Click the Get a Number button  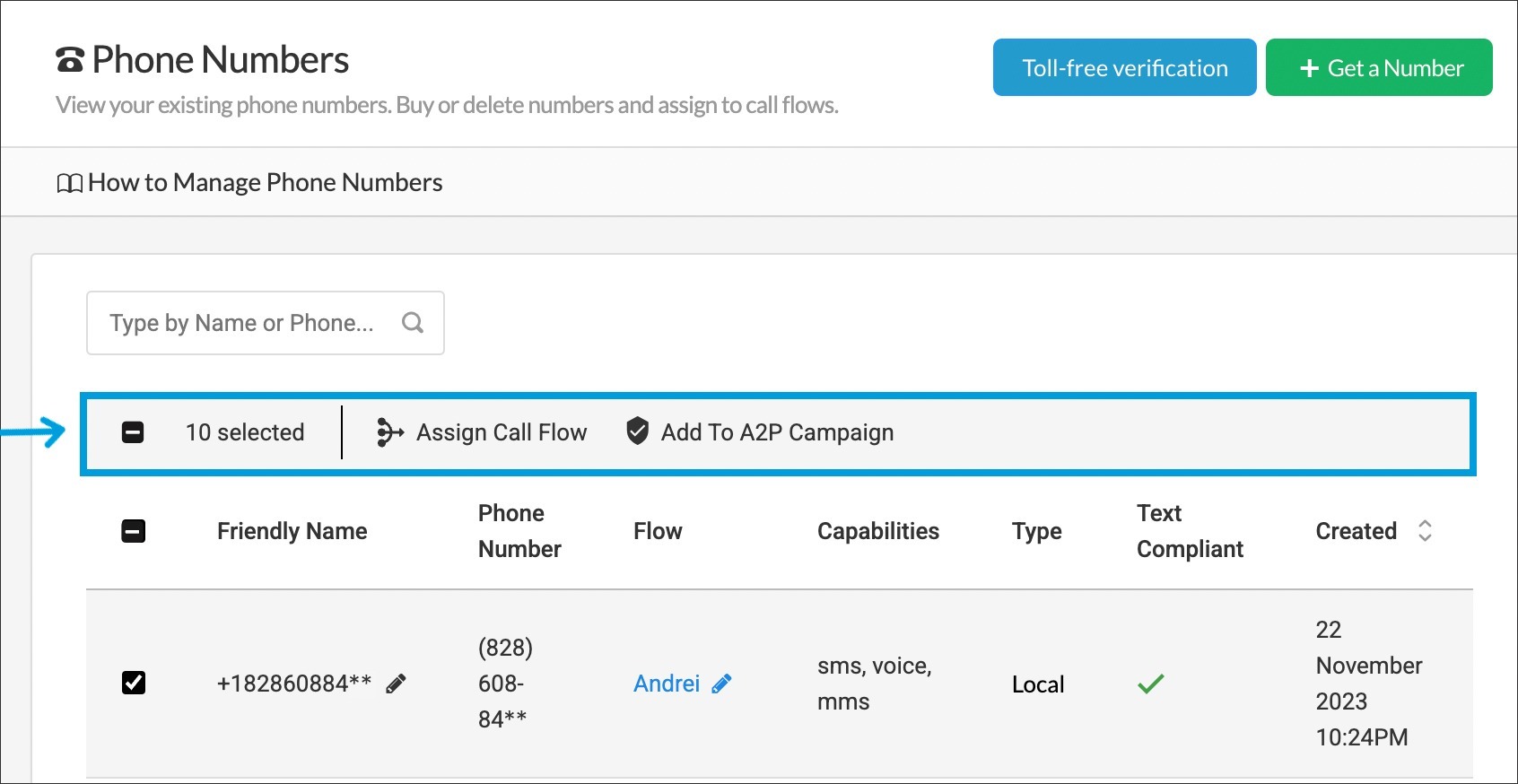coord(1379,68)
